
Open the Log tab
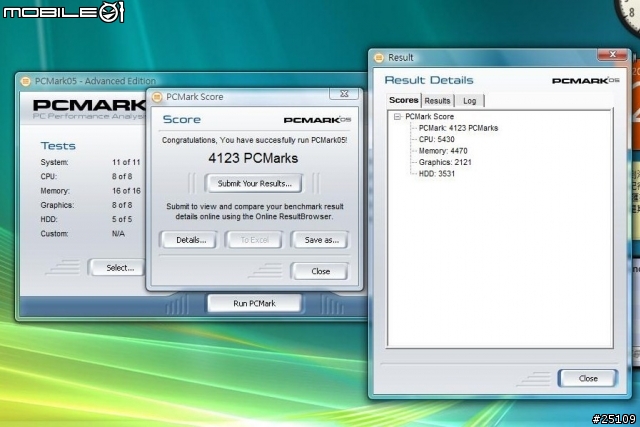coord(469,100)
